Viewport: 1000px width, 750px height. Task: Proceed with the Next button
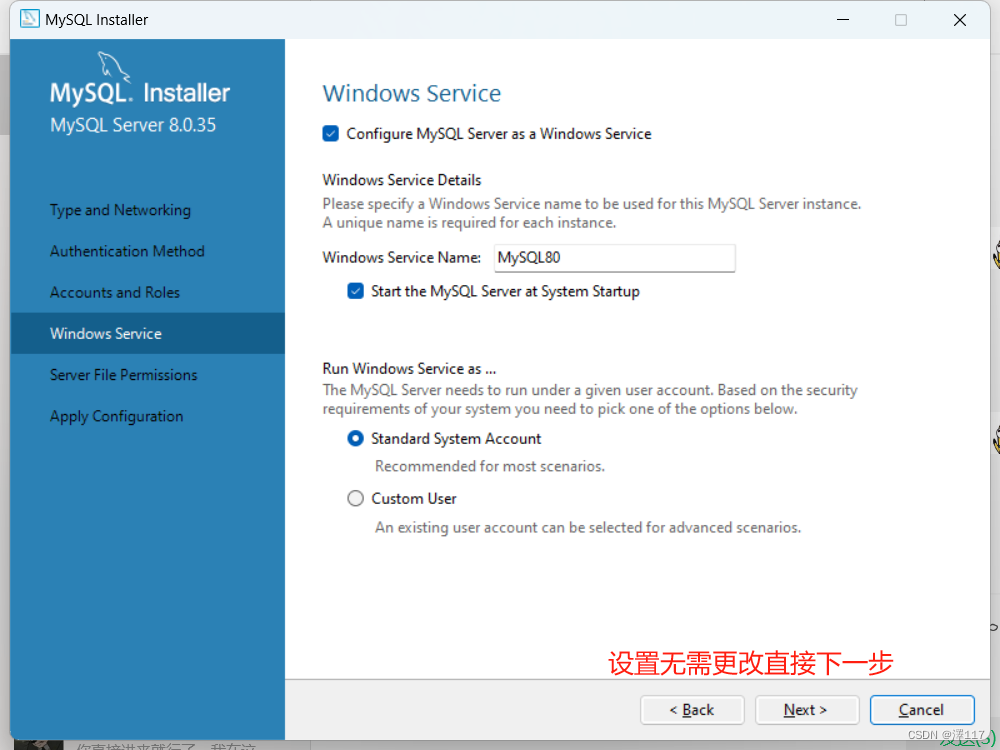807,710
